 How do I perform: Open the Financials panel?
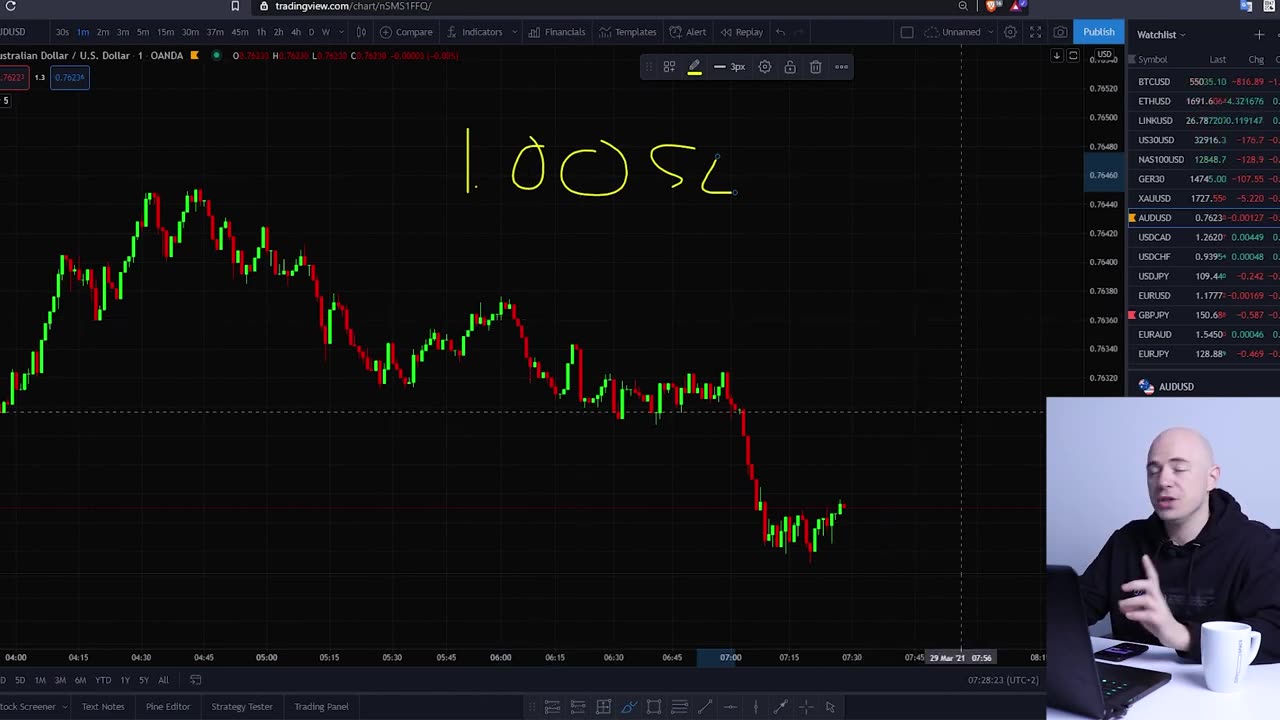(x=557, y=32)
